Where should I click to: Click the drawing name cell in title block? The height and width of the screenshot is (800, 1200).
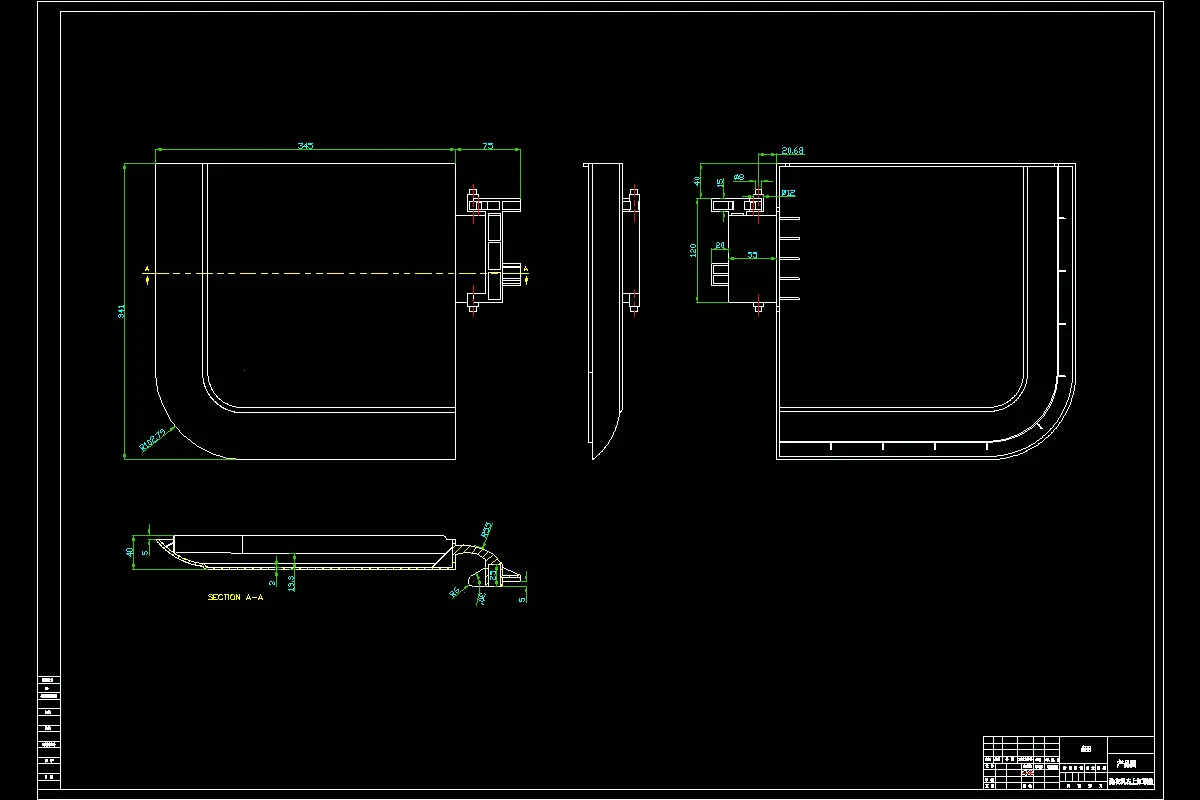[x=1131, y=779]
